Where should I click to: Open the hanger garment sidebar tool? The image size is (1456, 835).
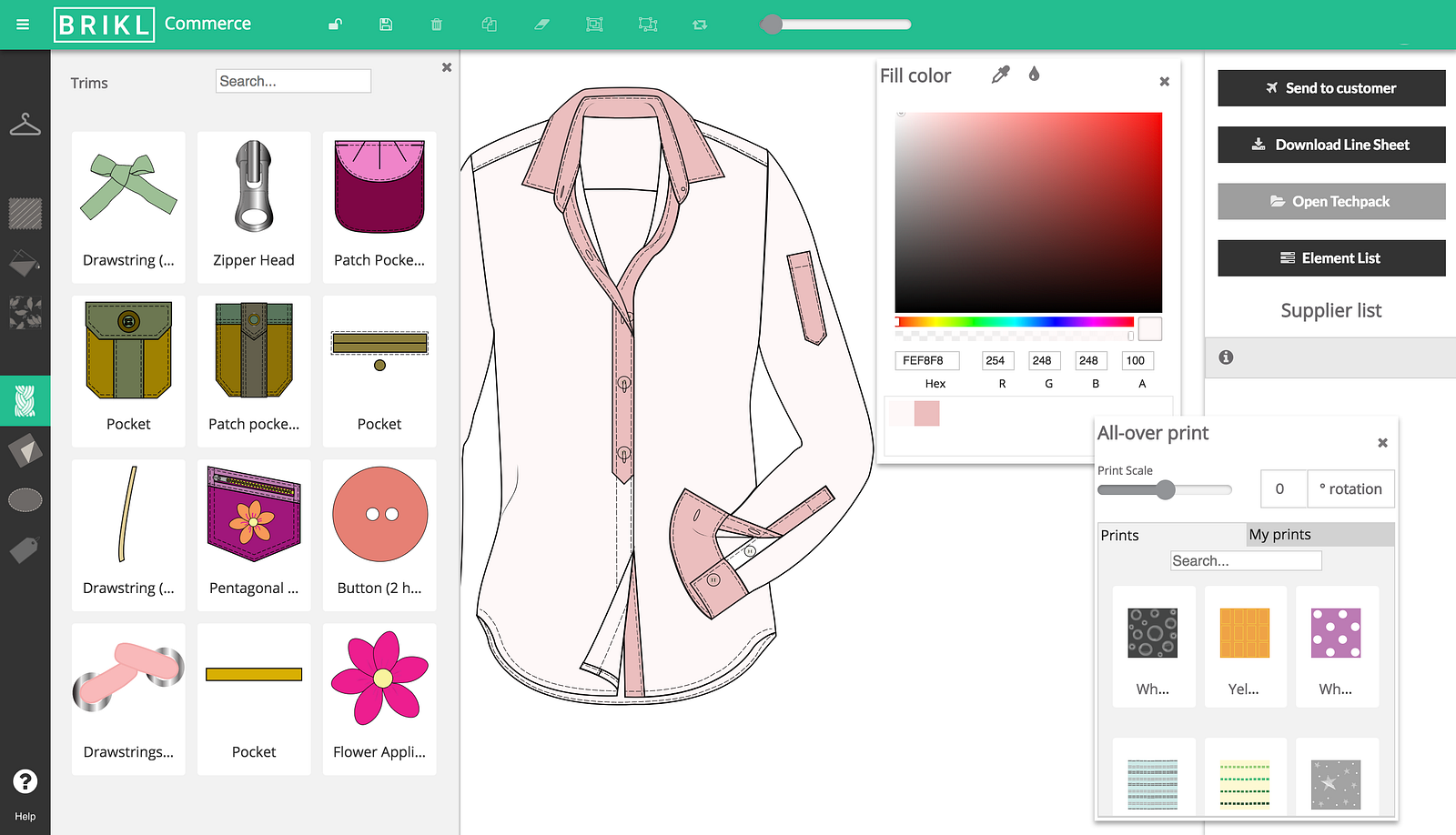[x=25, y=125]
